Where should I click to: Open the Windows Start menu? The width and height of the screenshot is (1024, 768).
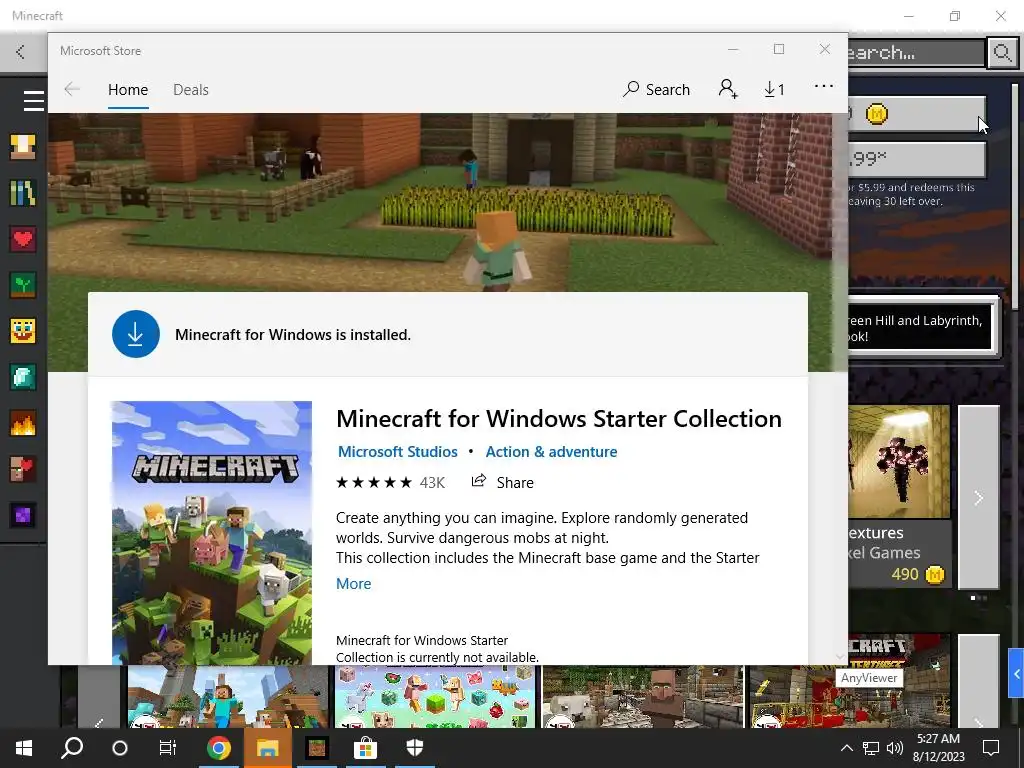[x=24, y=748]
